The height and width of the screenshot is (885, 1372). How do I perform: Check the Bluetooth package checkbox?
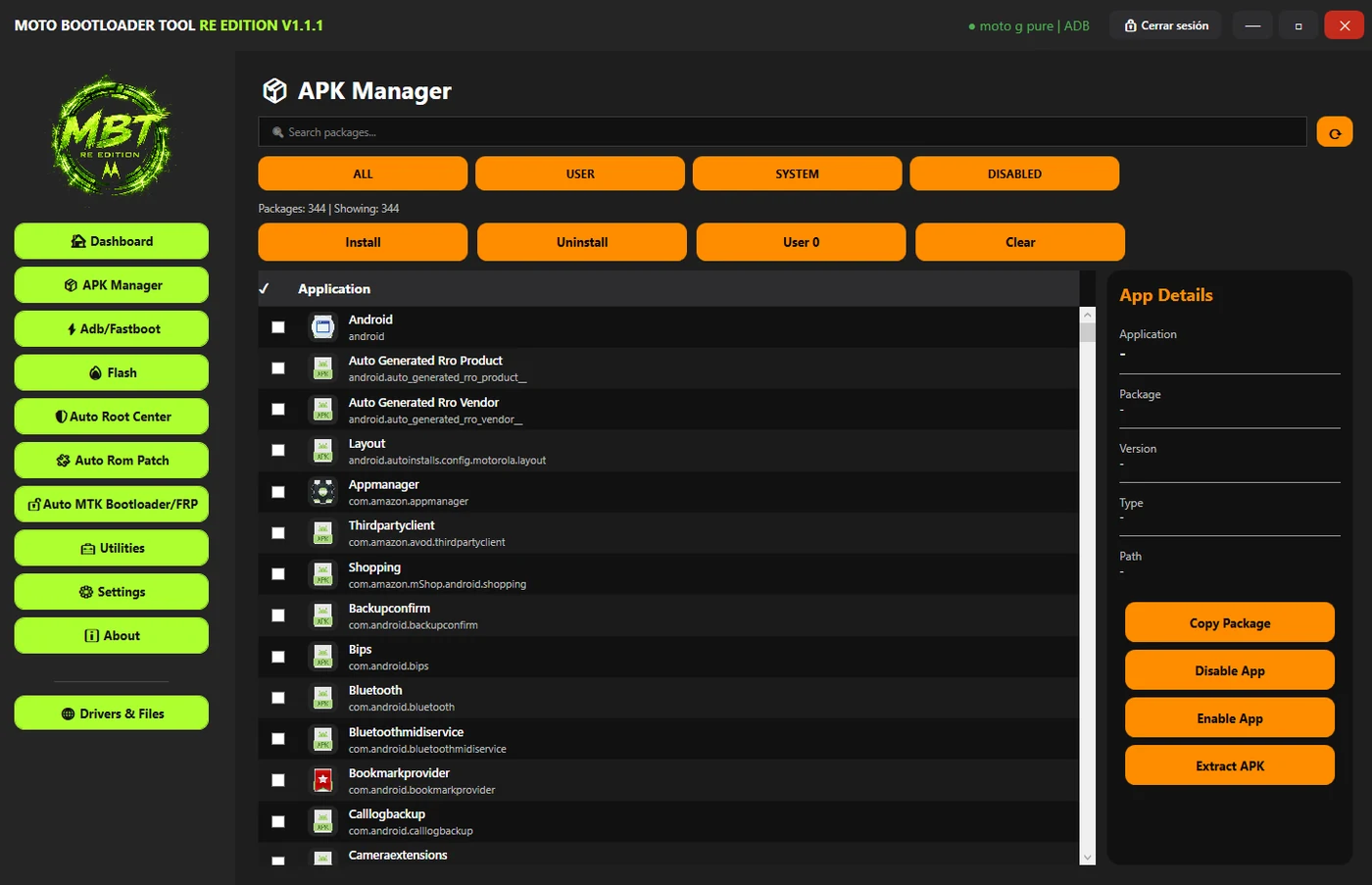278,698
